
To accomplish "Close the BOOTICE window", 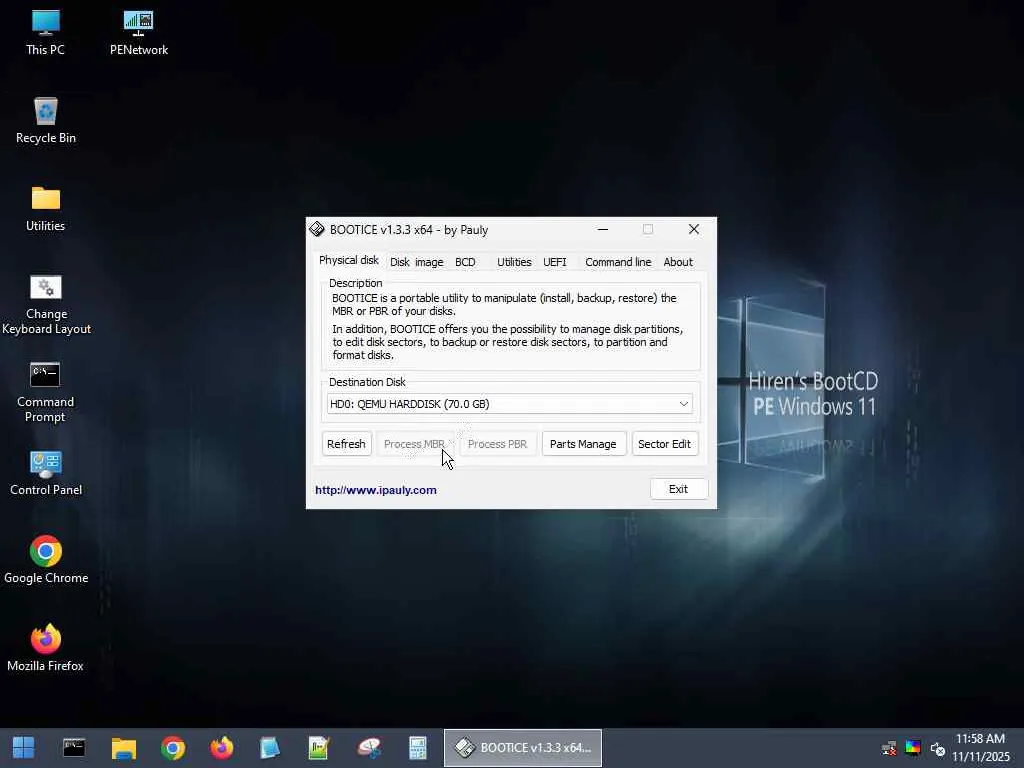I will pos(694,229).
